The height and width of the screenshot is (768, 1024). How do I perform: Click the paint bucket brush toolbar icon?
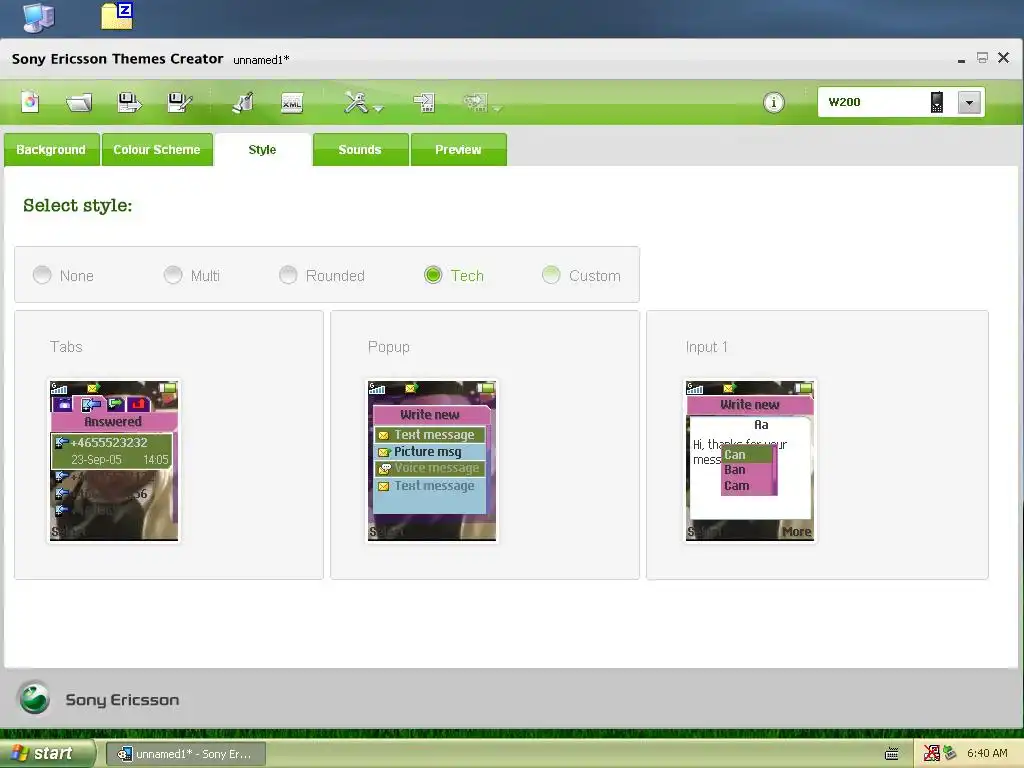[x=243, y=103]
